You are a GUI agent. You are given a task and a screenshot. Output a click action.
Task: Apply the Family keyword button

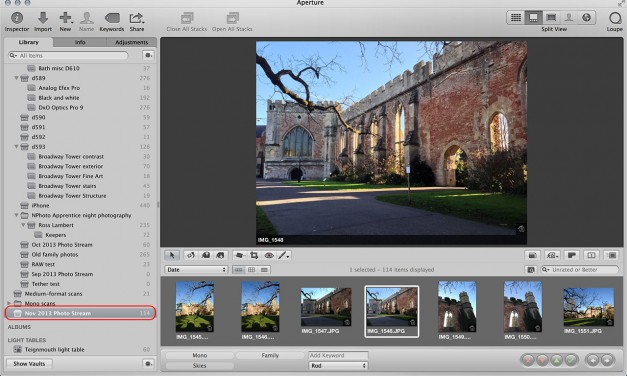point(270,355)
